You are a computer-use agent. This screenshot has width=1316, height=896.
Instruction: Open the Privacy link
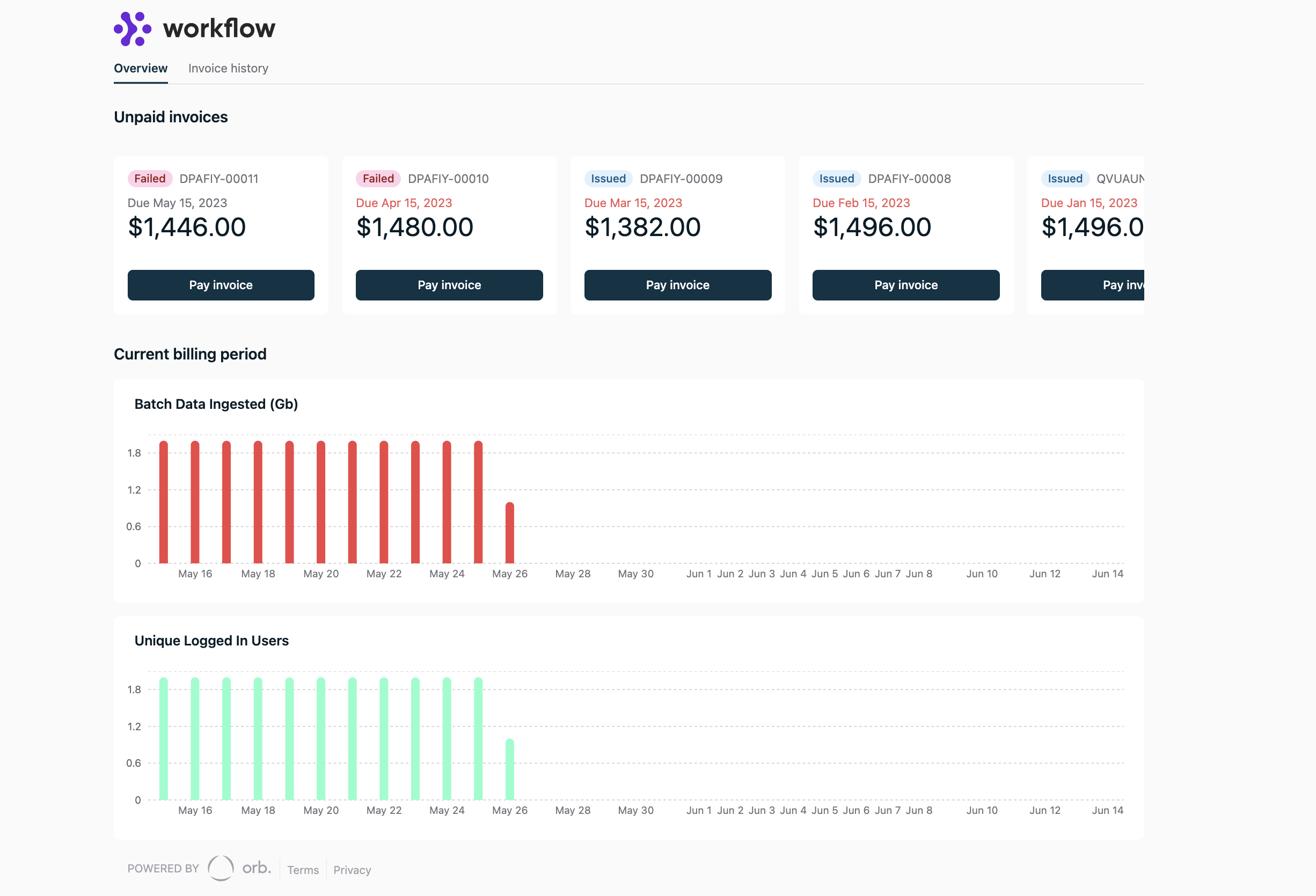[x=352, y=870]
